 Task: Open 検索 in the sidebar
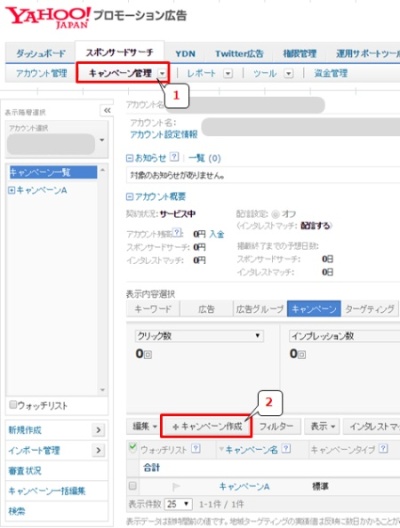point(17,511)
